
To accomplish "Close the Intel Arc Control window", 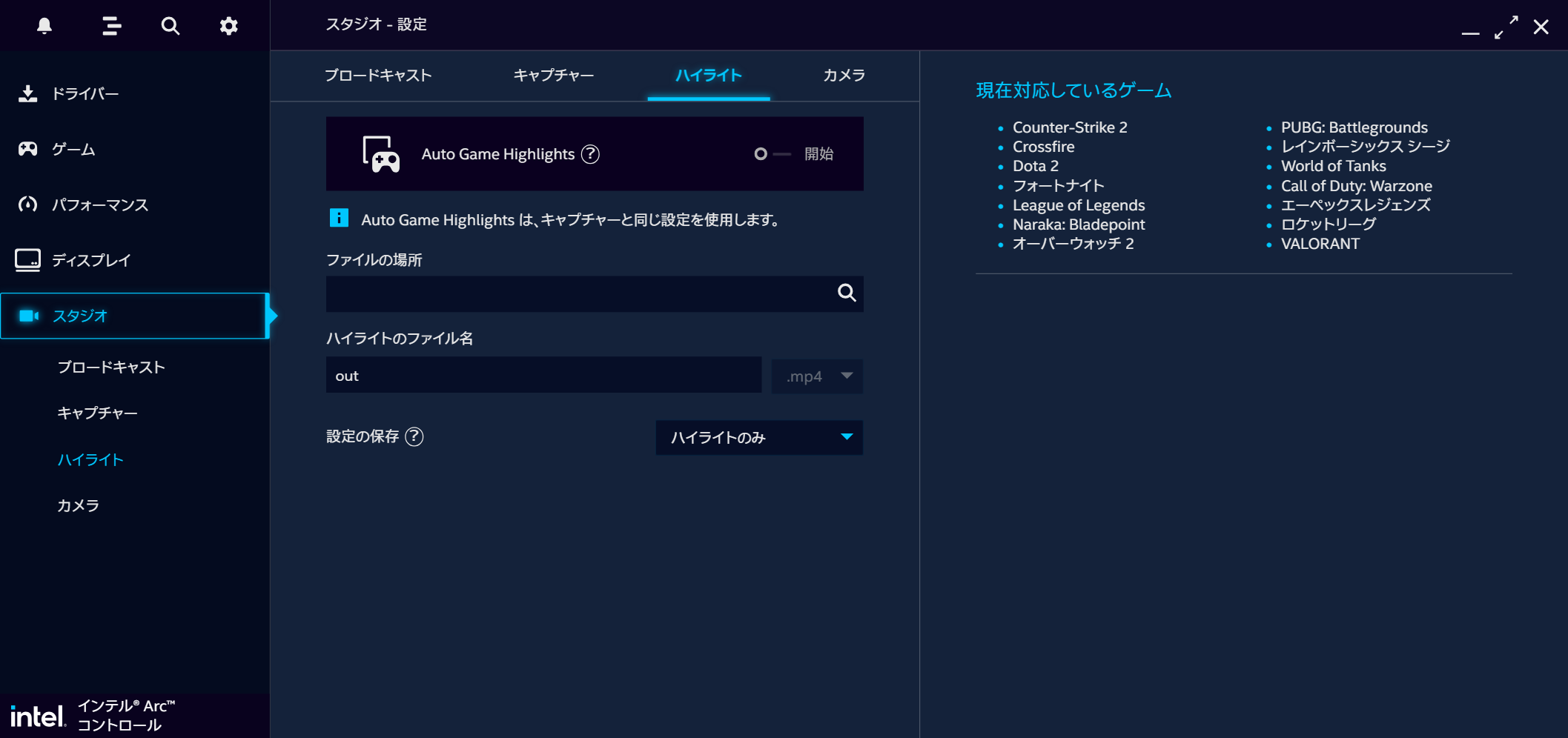I will tap(1541, 27).
